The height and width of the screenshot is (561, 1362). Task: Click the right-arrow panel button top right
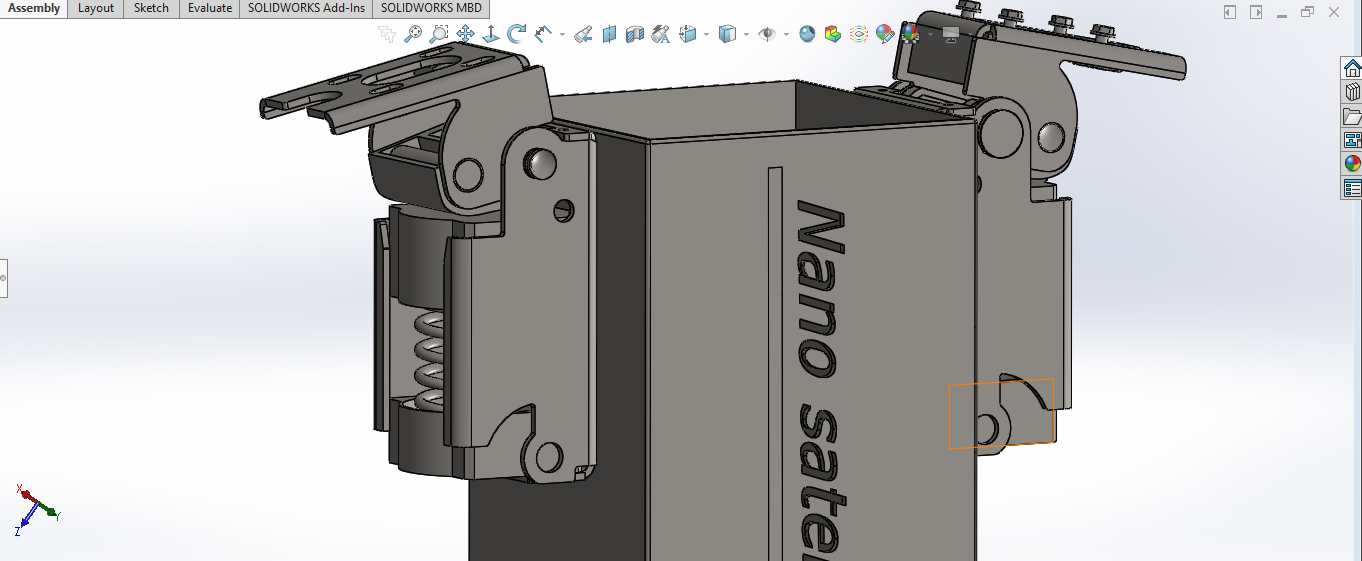point(1256,12)
